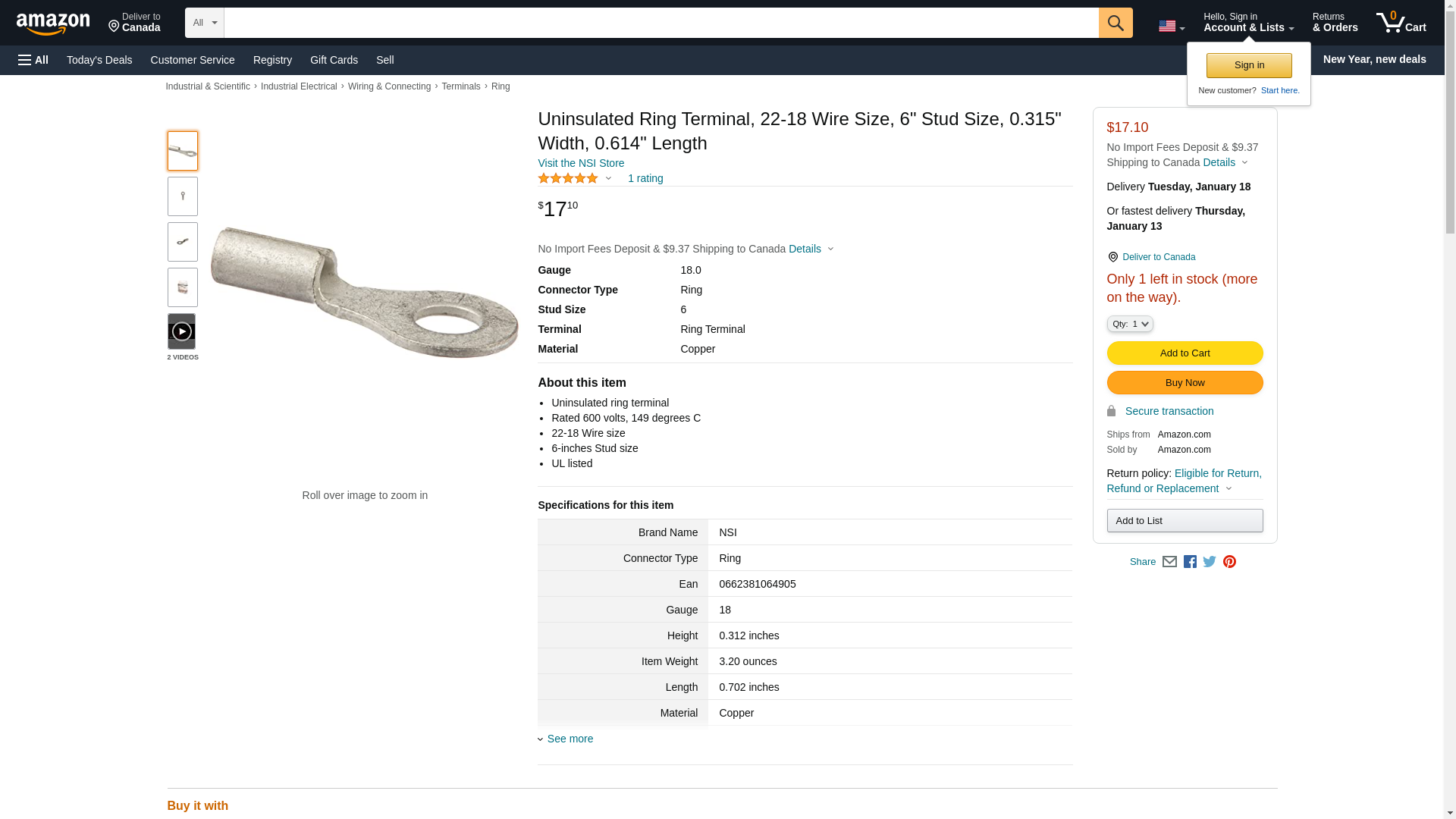Click the search magnifier button
This screenshot has height=819, width=1456.
pos(1115,23)
